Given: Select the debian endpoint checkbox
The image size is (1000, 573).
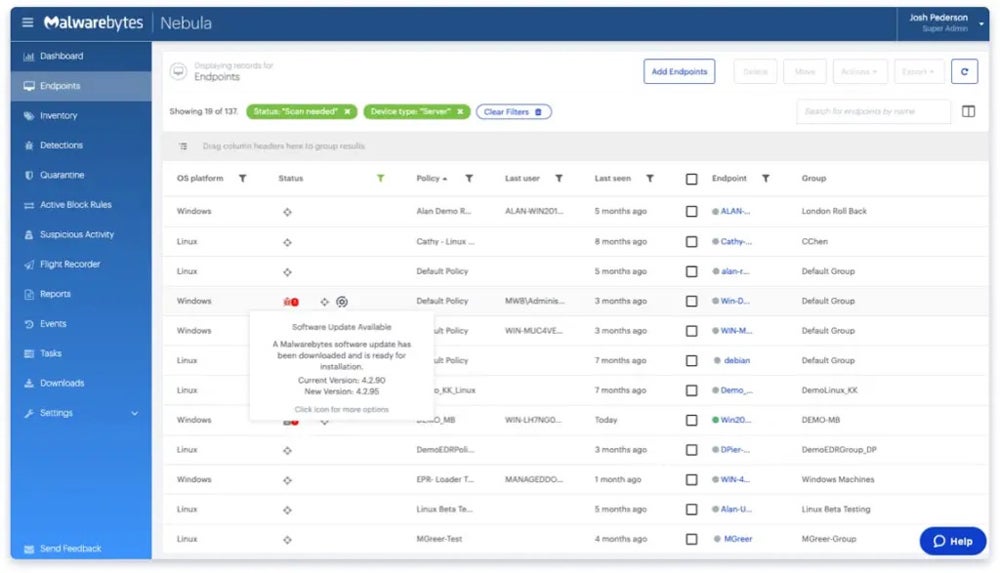Looking at the screenshot, I should 691,361.
